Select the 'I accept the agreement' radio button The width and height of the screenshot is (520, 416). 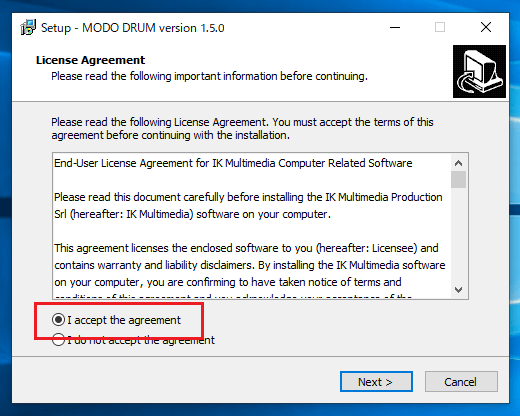(58, 320)
